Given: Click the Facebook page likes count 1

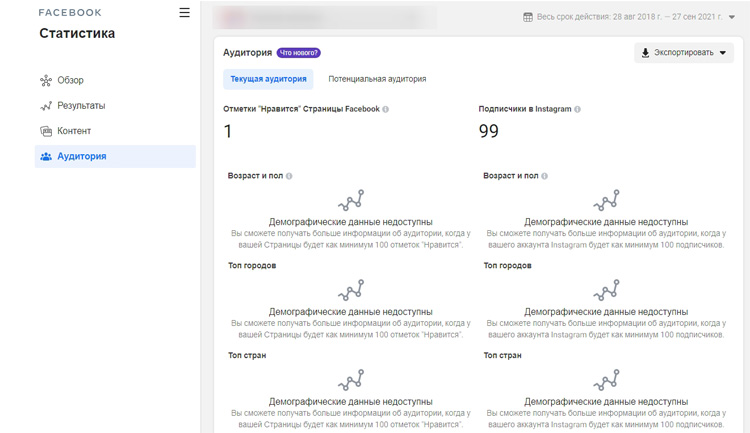Looking at the screenshot, I should (228, 131).
